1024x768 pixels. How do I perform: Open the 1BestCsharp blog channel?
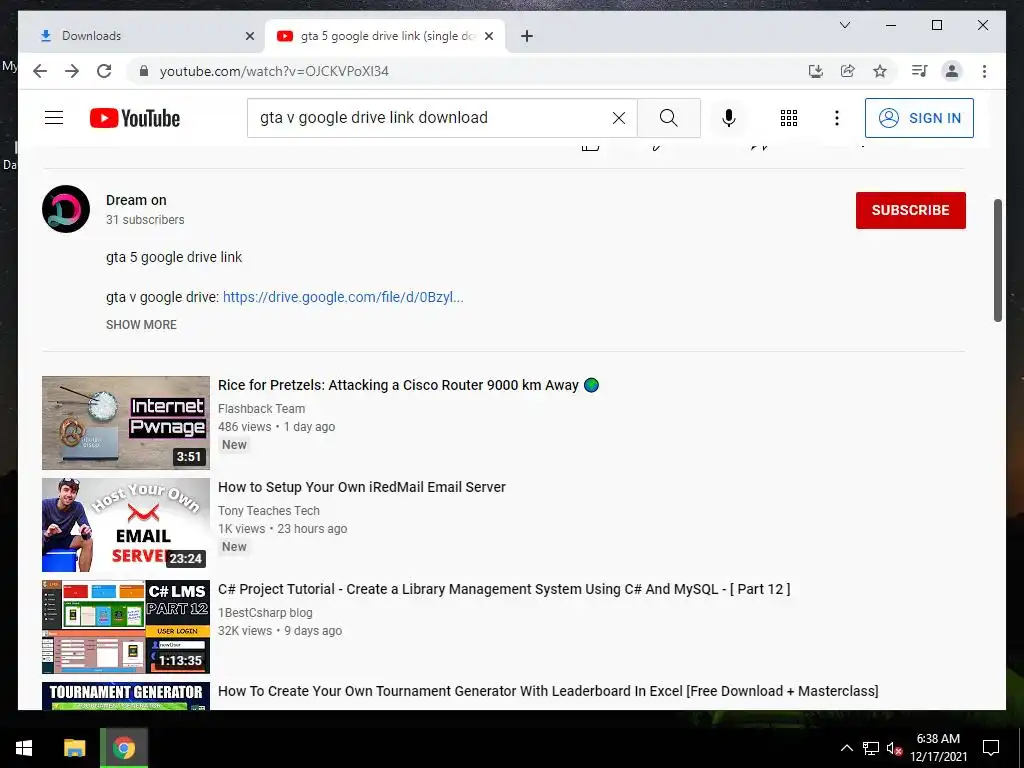pos(265,613)
